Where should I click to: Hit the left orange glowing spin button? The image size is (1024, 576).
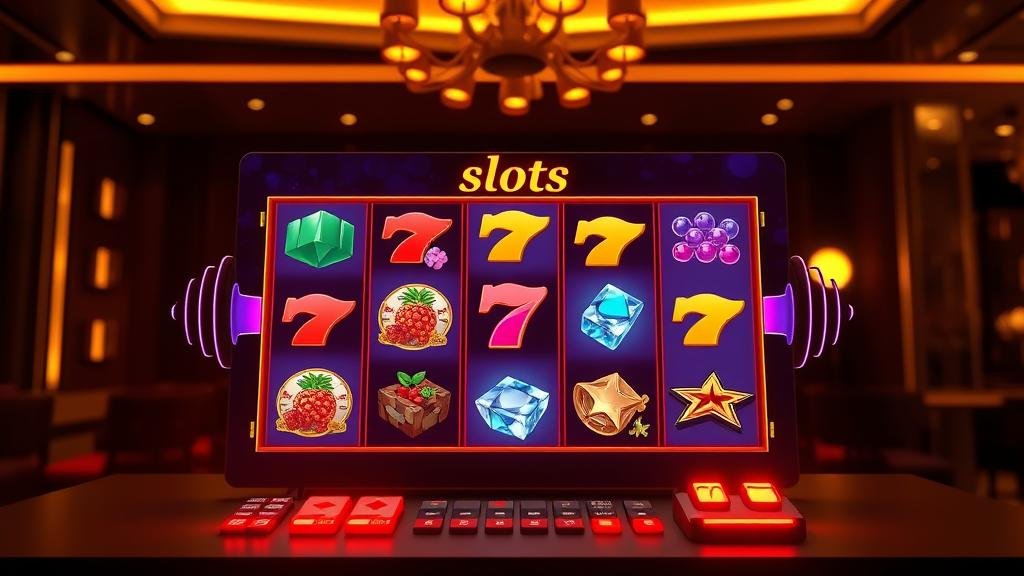coord(710,496)
